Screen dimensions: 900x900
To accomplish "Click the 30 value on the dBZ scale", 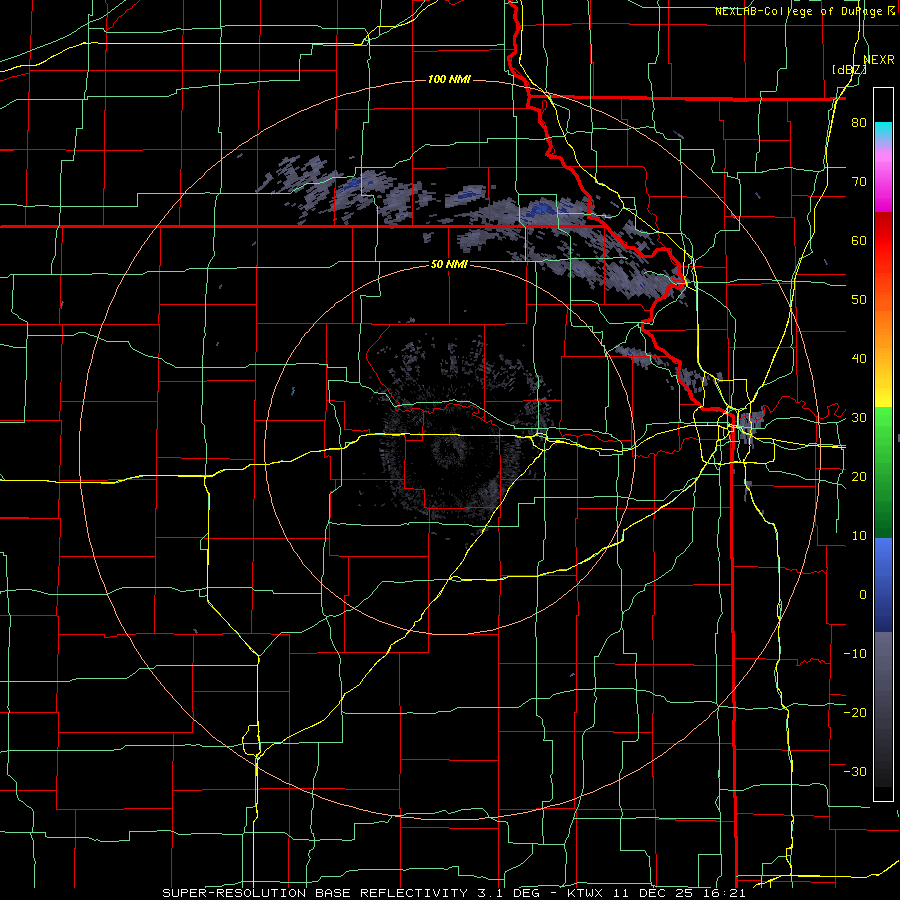I will (859, 417).
